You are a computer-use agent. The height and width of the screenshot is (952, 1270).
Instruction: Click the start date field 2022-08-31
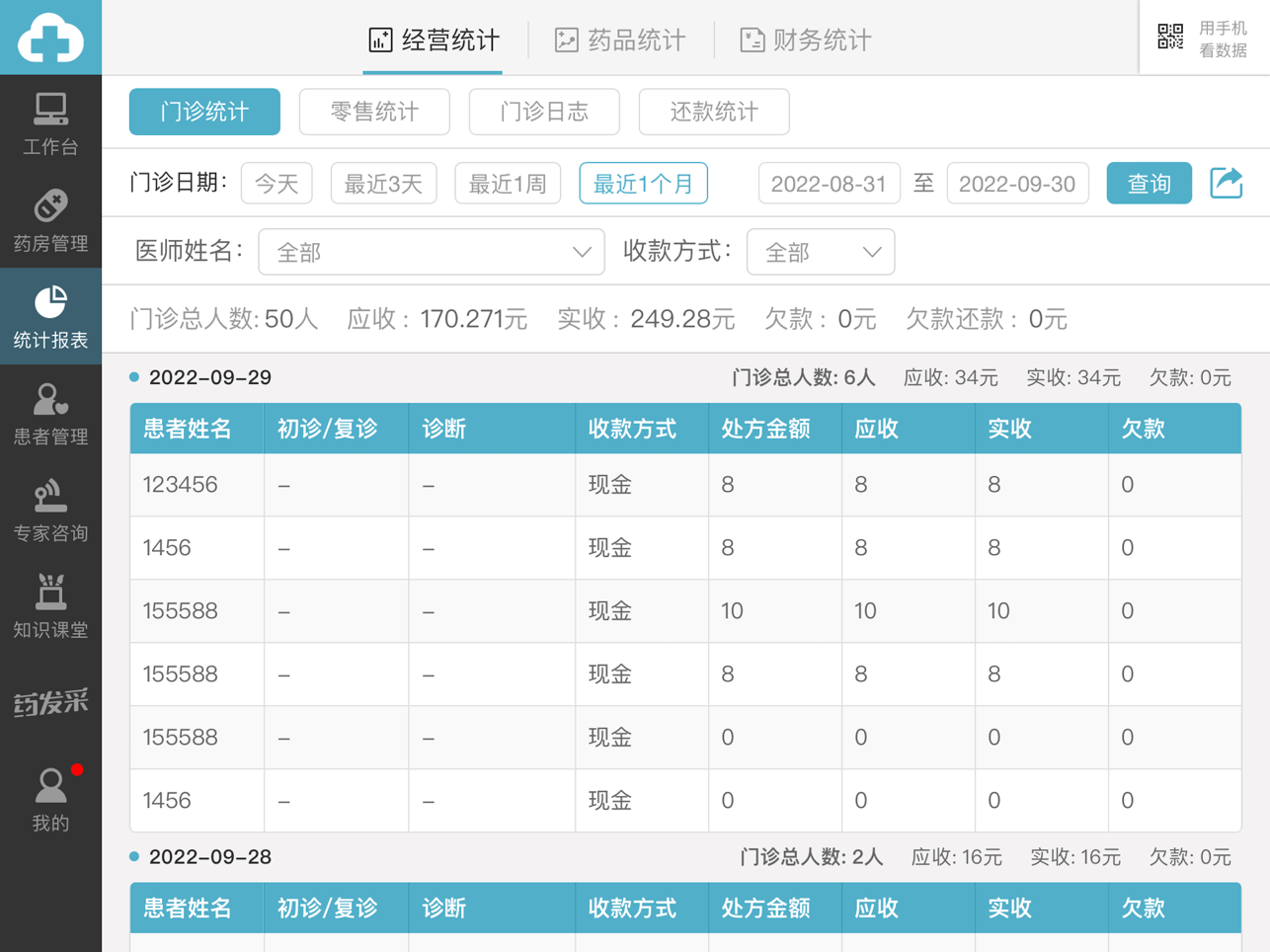click(x=829, y=184)
